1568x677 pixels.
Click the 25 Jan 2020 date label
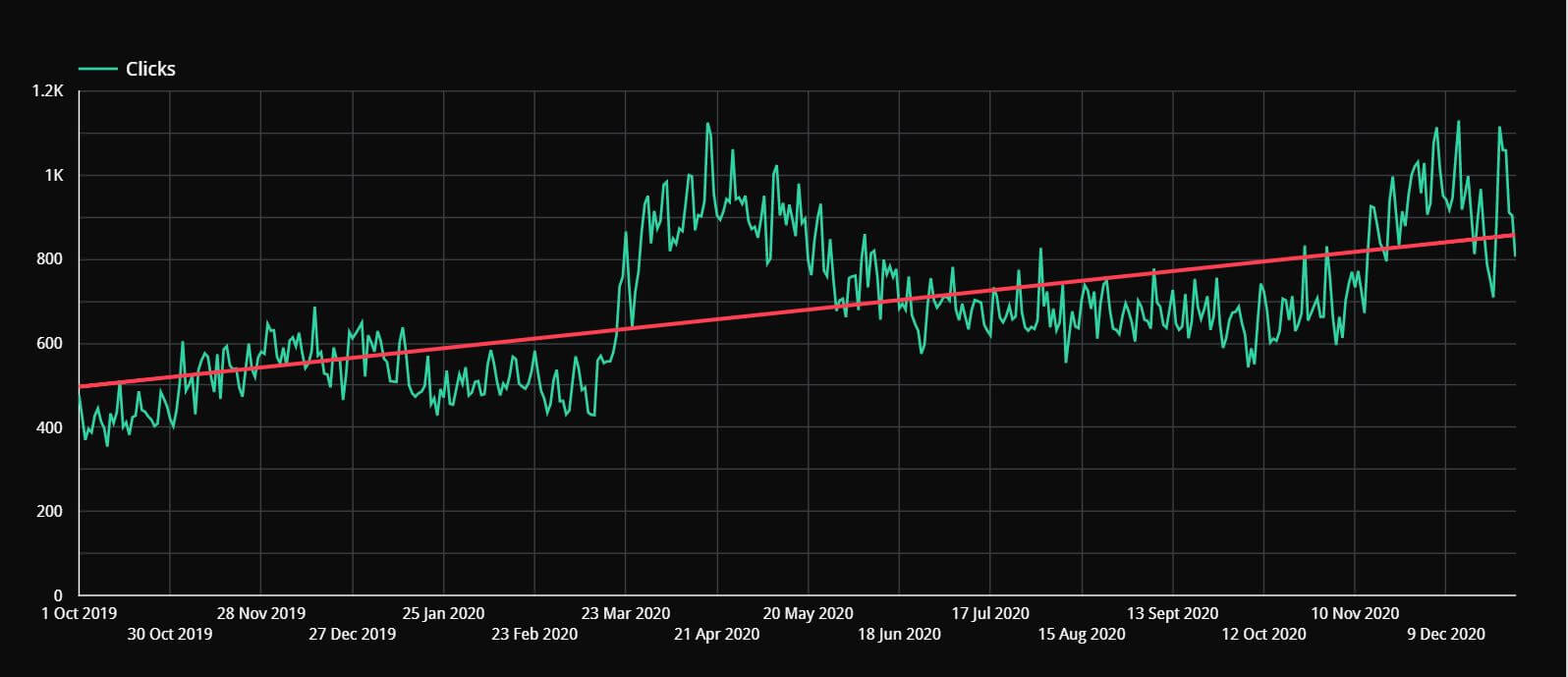point(443,613)
